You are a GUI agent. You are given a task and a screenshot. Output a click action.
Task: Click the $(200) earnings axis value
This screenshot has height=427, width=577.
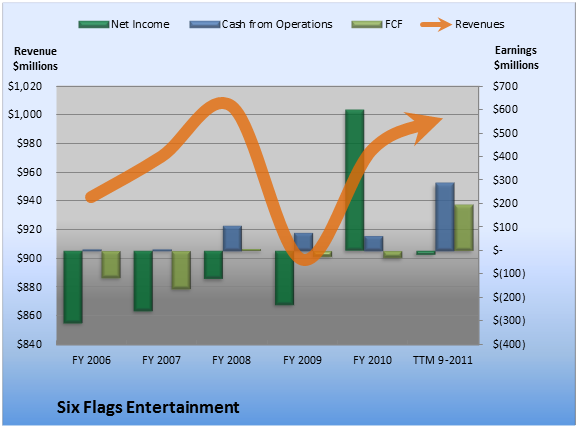pyautogui.click(x=509, y=297)
